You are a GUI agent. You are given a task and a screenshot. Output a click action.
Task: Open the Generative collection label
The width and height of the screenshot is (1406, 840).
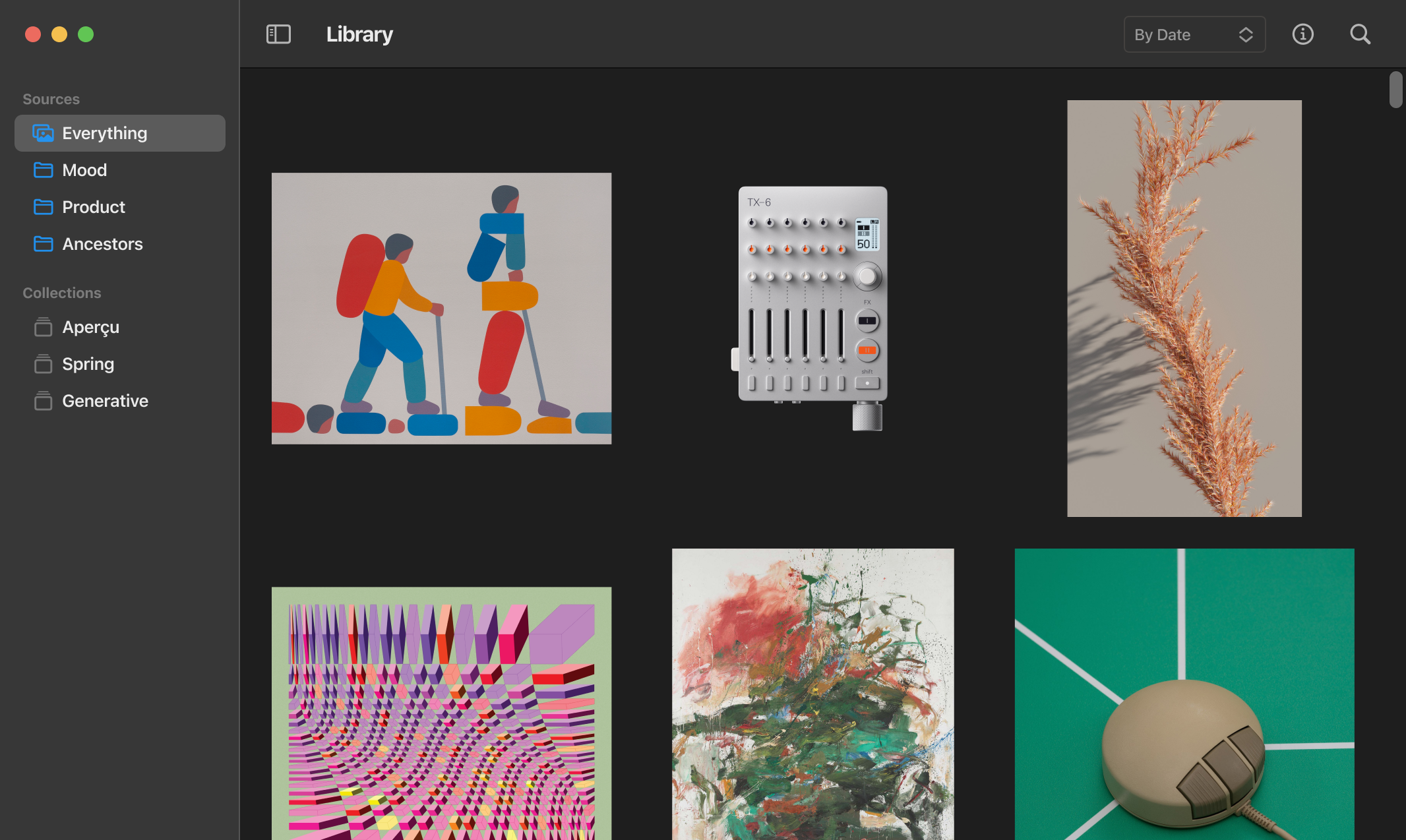(106, 401)
